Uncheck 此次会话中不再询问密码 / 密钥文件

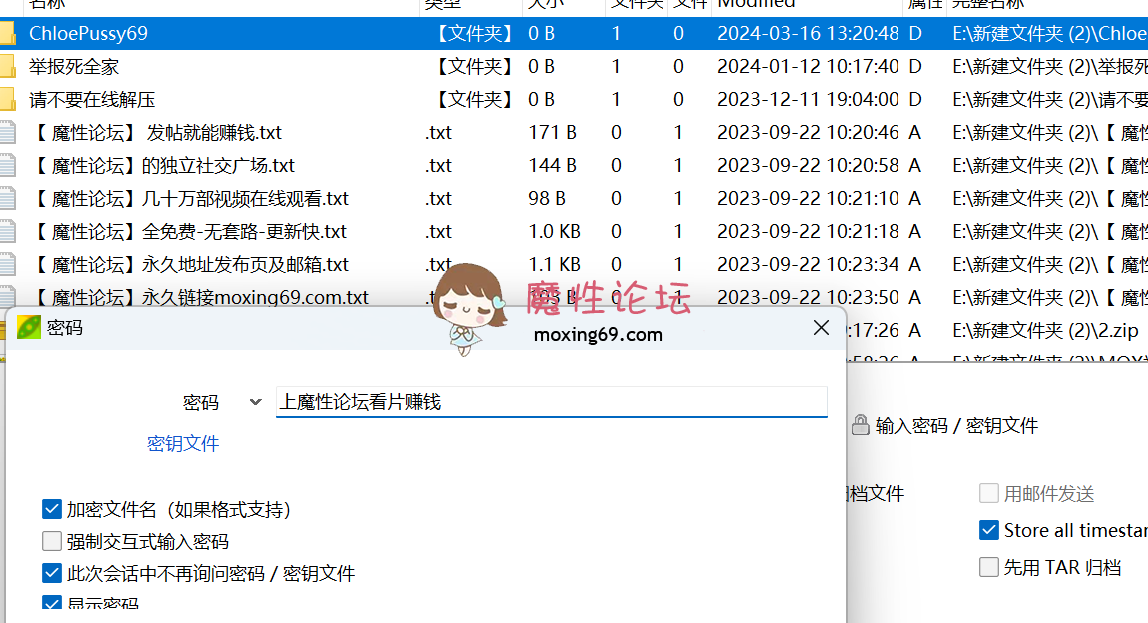(x=51, y=573)
